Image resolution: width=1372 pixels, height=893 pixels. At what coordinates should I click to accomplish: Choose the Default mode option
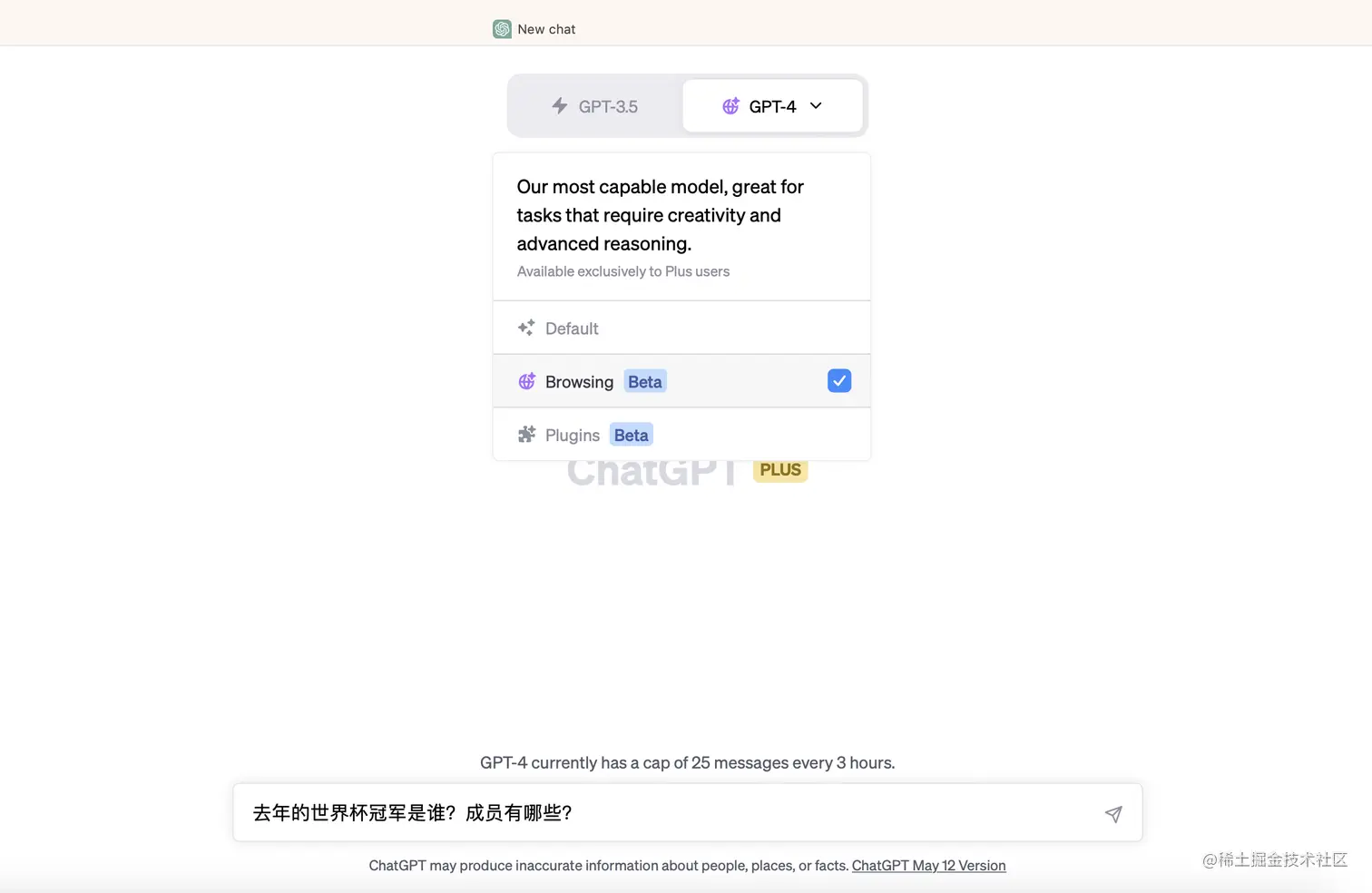click(681, 328)
